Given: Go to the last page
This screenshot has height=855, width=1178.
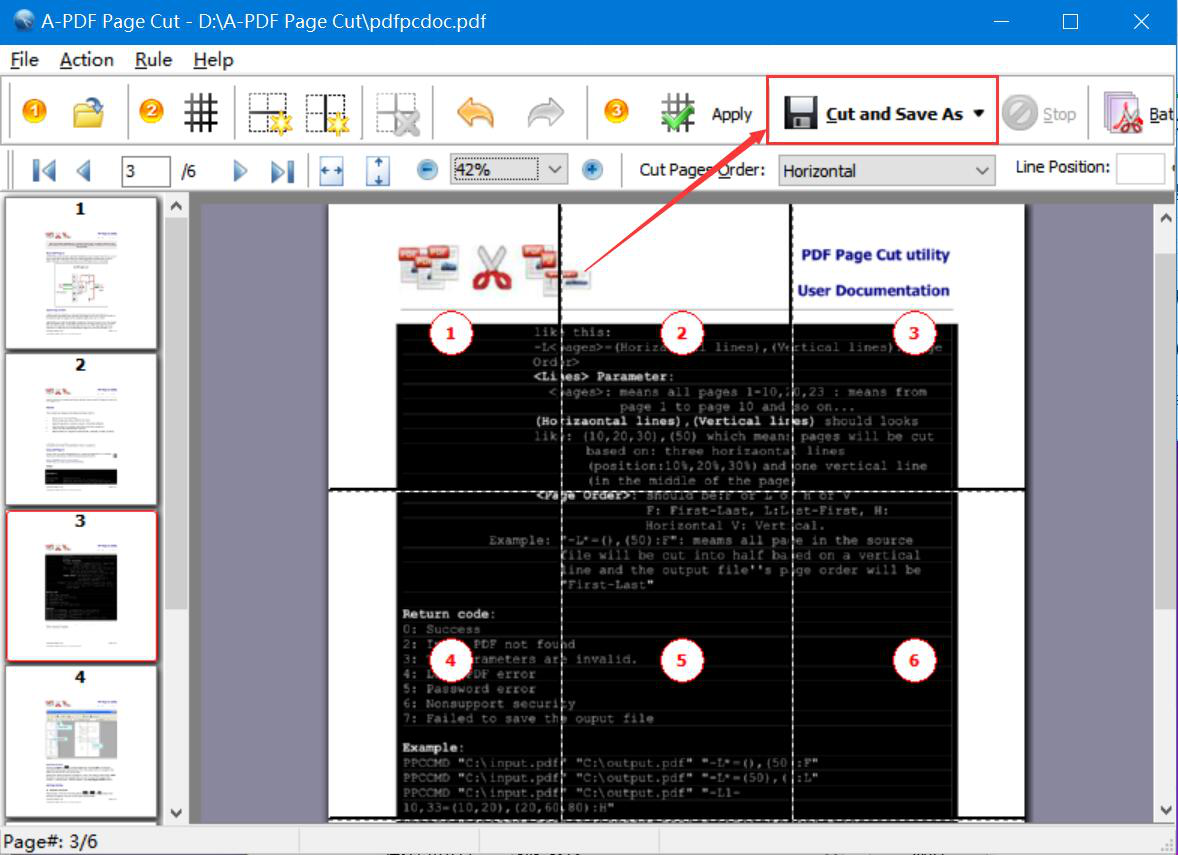Looking at the screenshot, I should pyautogui.click(x=282, y=171).
